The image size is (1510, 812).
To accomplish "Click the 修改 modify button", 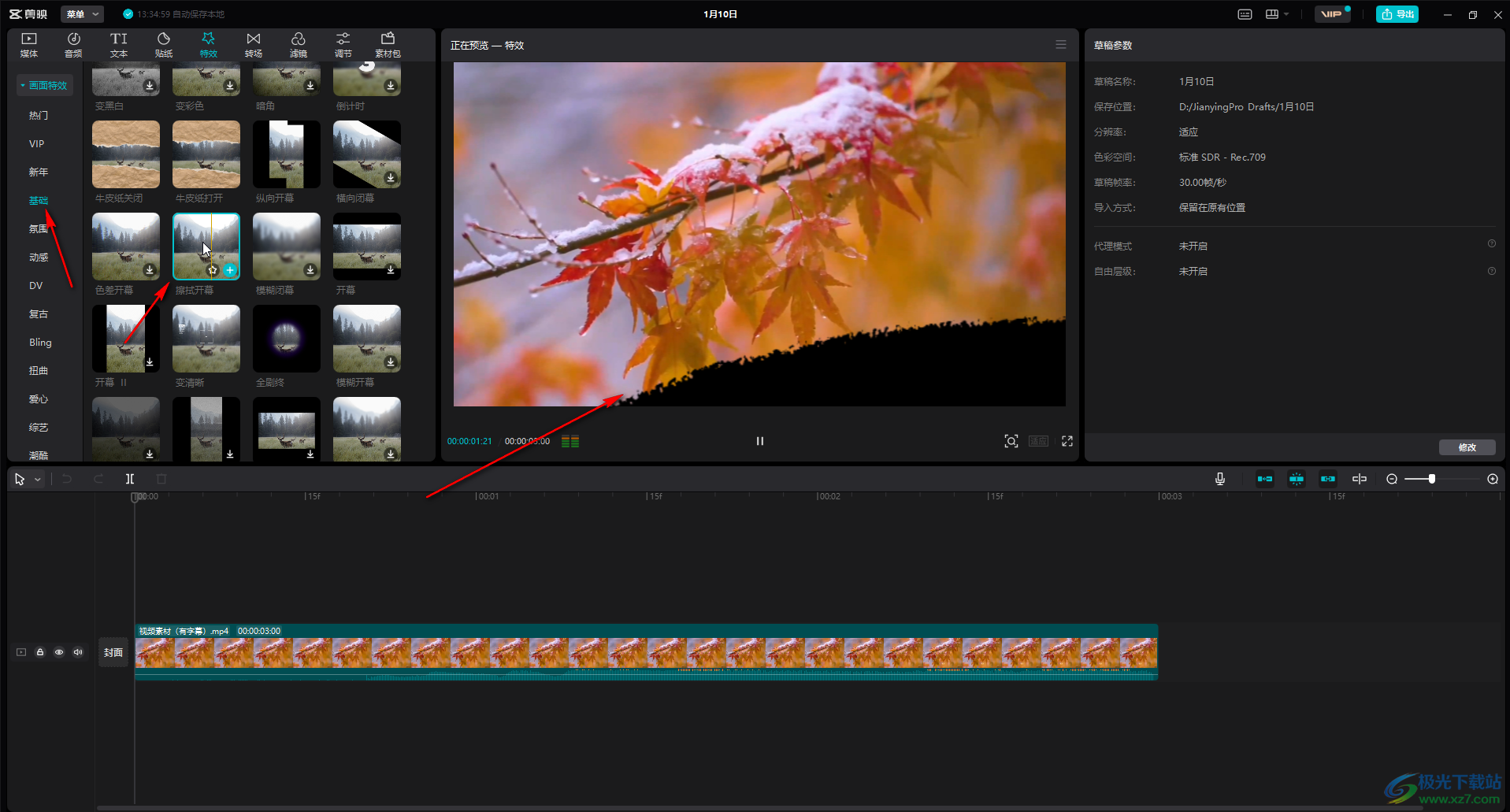I will [1467, 447].
